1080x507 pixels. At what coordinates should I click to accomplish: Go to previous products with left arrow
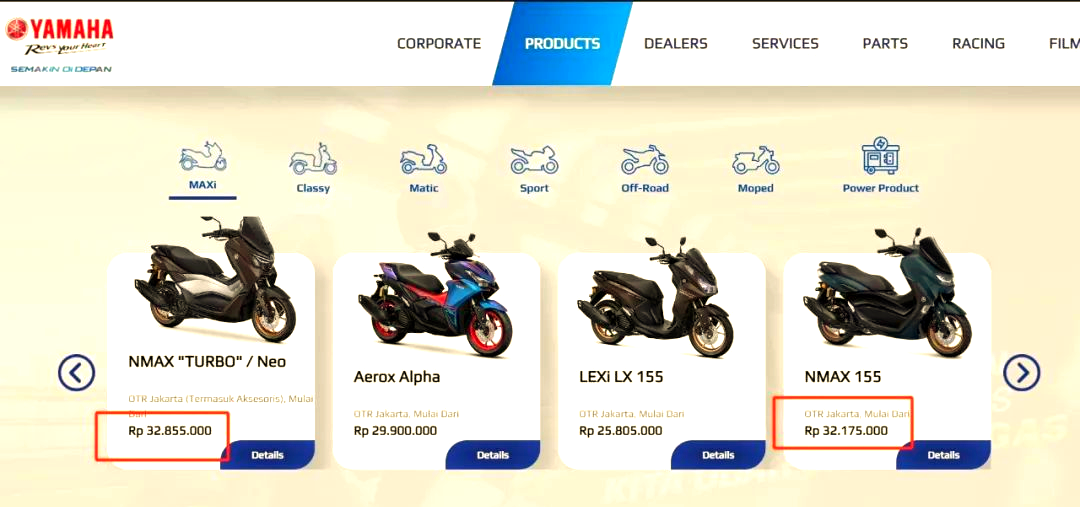[x=76, y=373]
